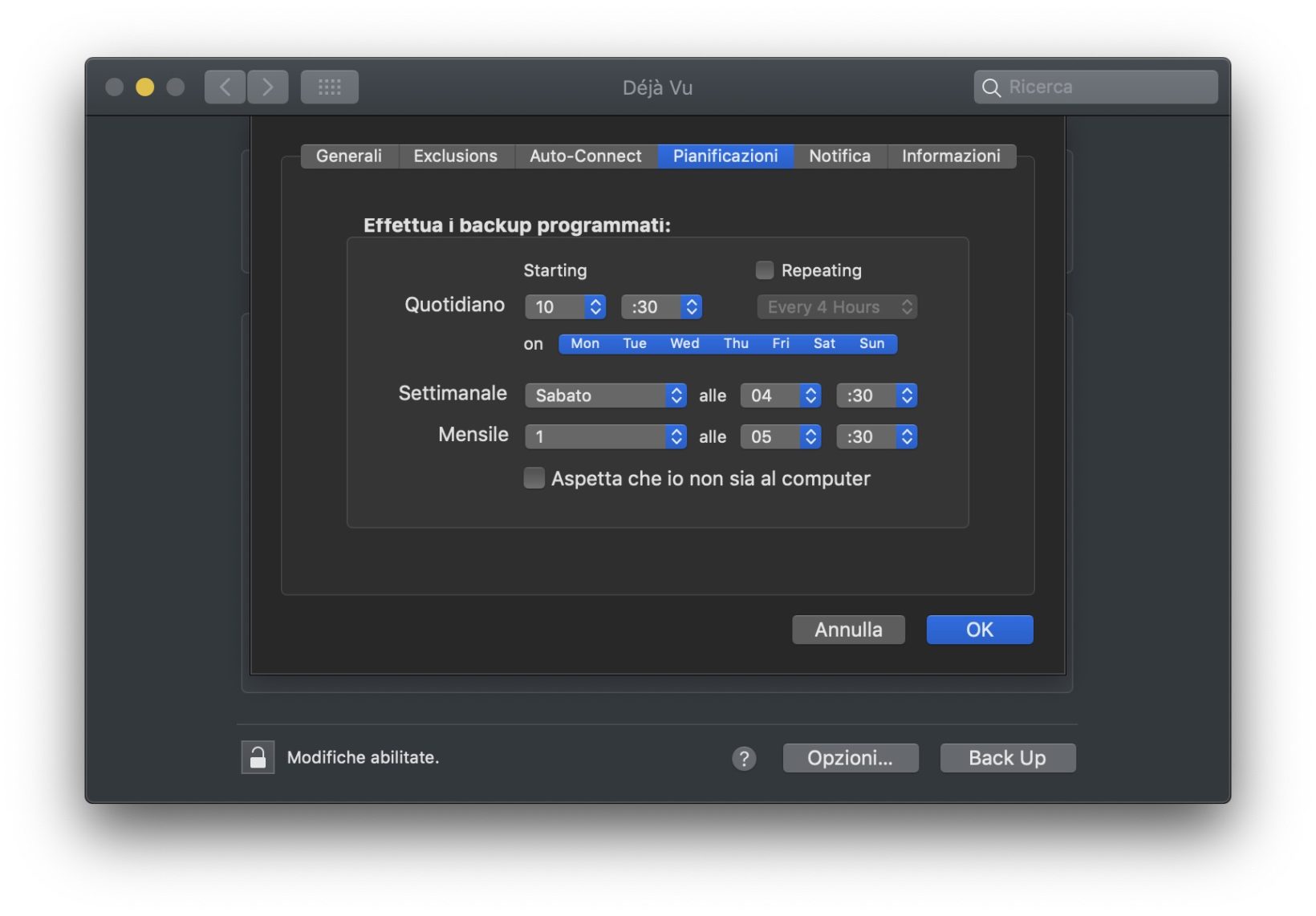
Task: Click the Déjà Vu window title
Action: [657, 87]
